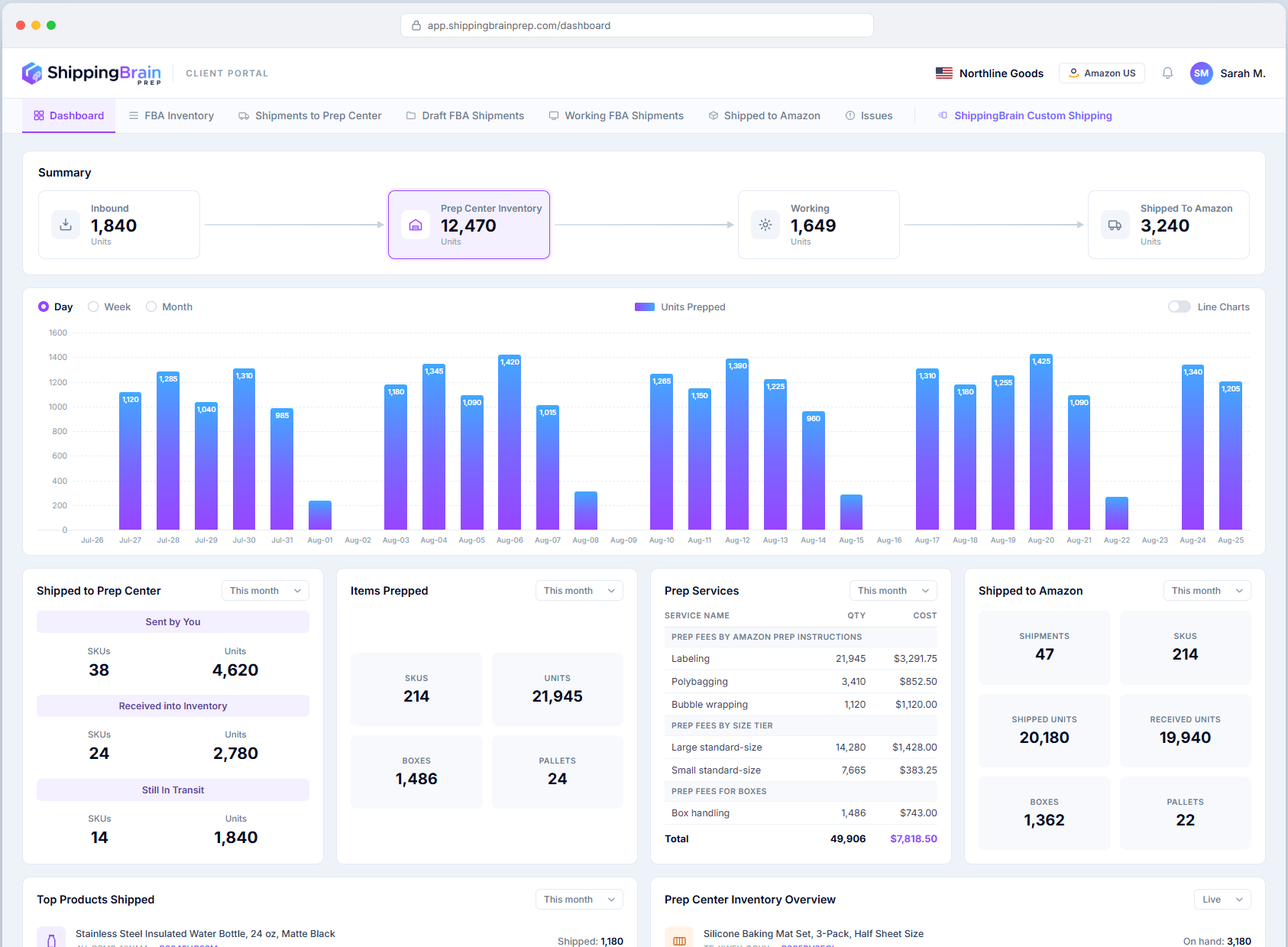Image resolution: width=1288 pixels, height=947 pixels.
Task: Click the Sent by You header
Action: [173, 621]
